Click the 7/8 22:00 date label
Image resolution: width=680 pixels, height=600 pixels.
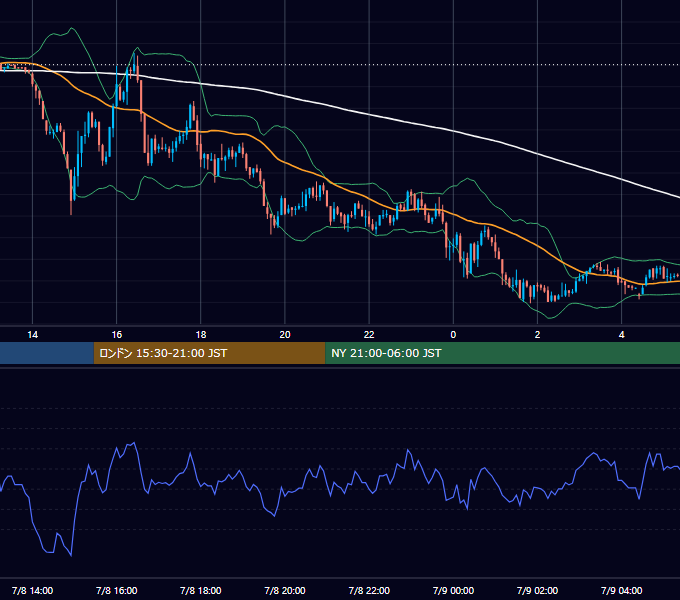369,590
